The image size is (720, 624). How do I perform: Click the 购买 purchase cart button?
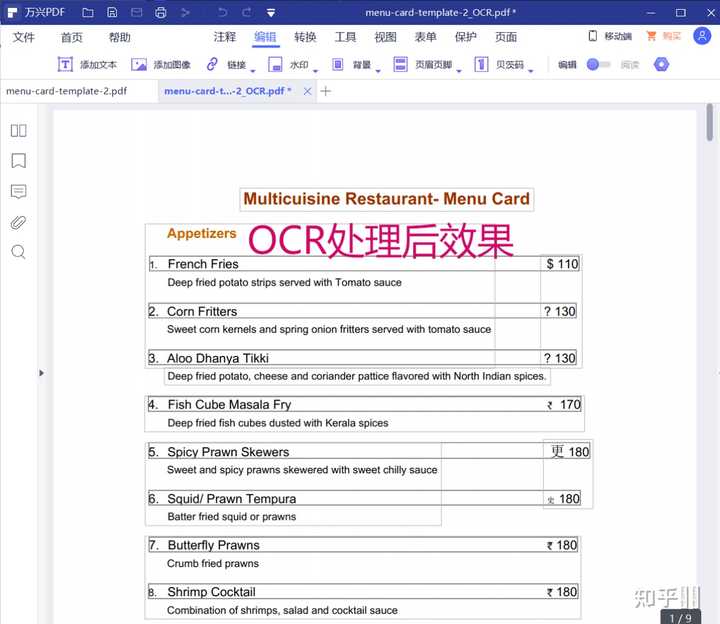point(663,36)
